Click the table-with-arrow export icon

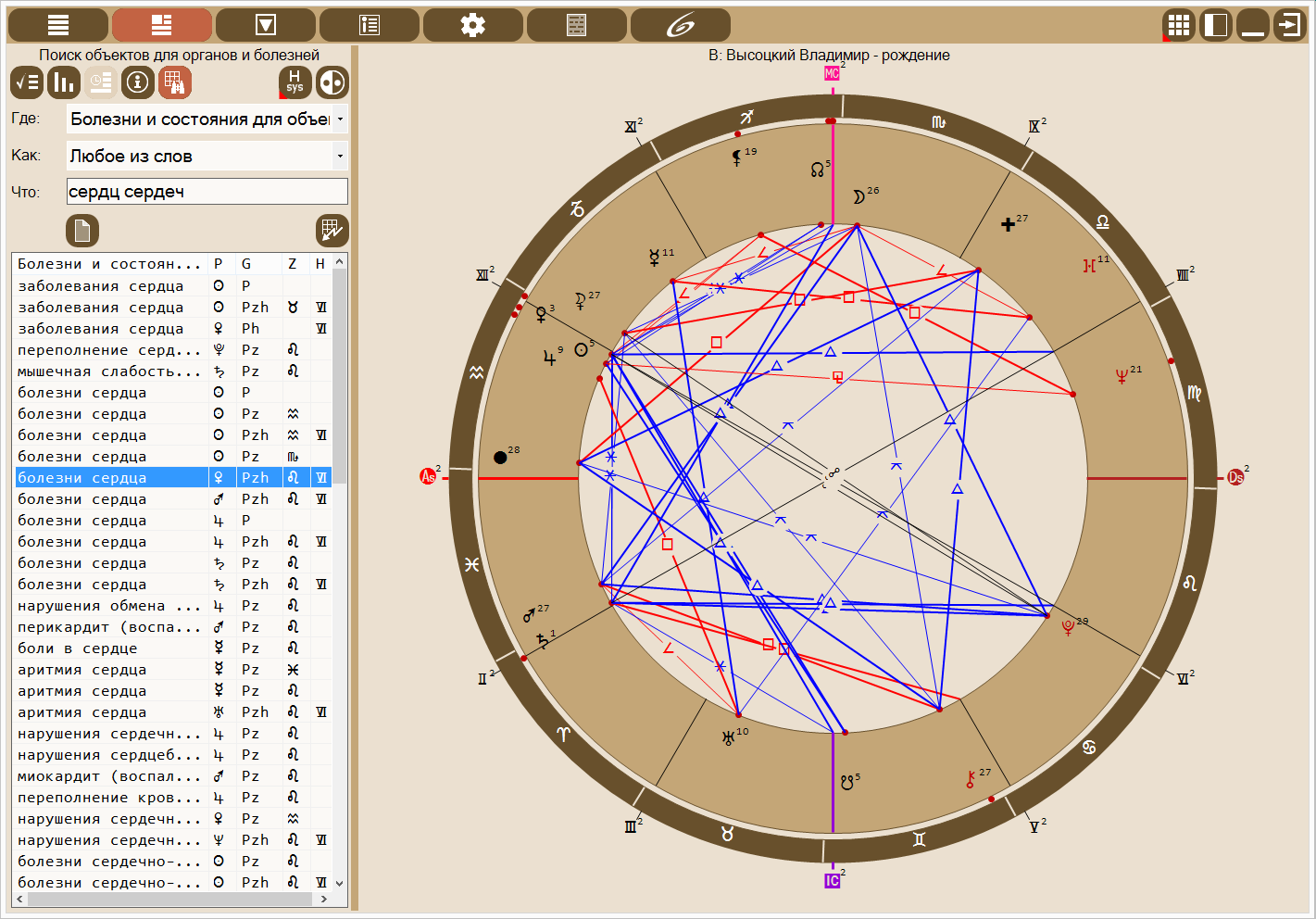[x=332, y=231]
